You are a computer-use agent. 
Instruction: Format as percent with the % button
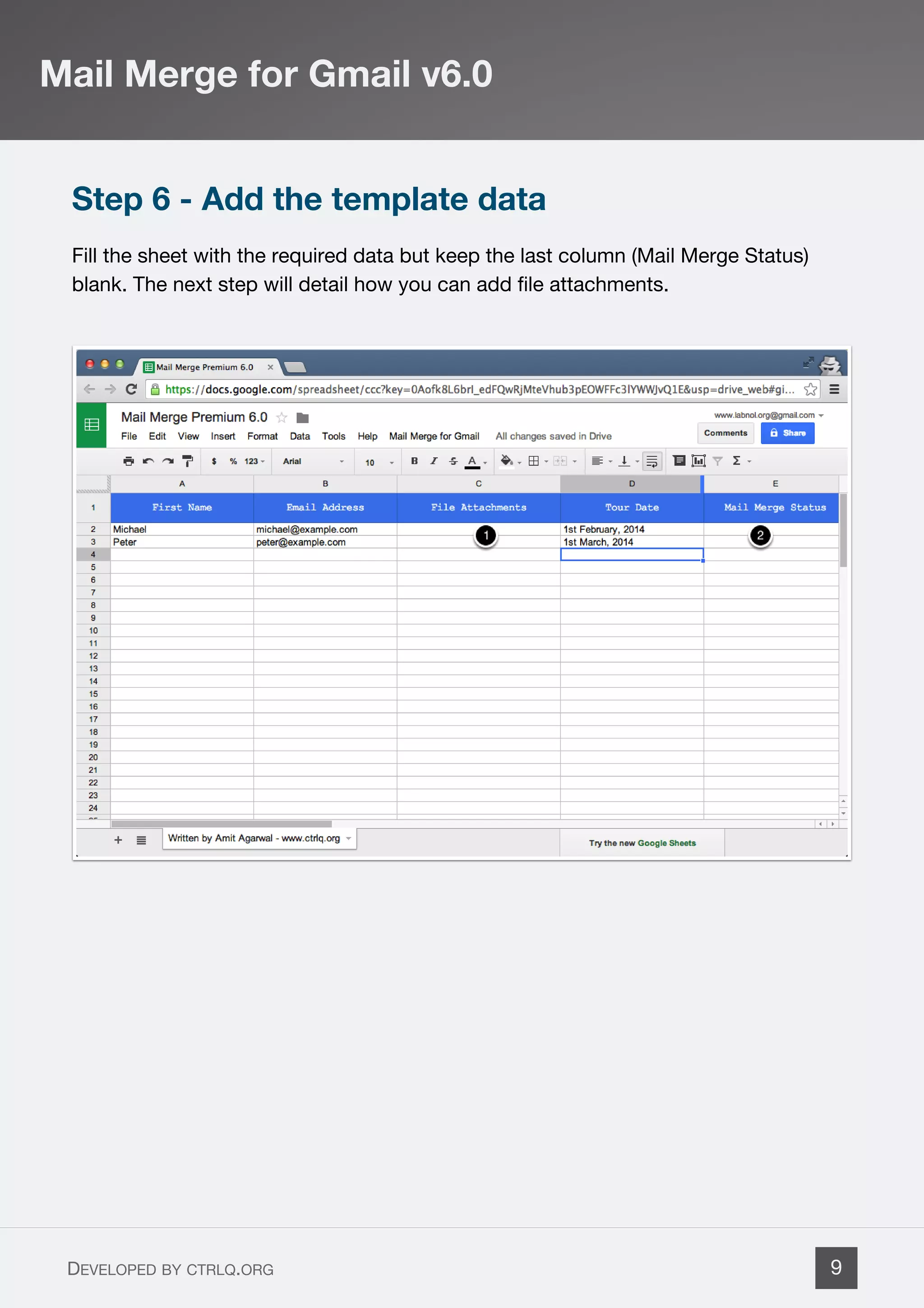point(233,461)
